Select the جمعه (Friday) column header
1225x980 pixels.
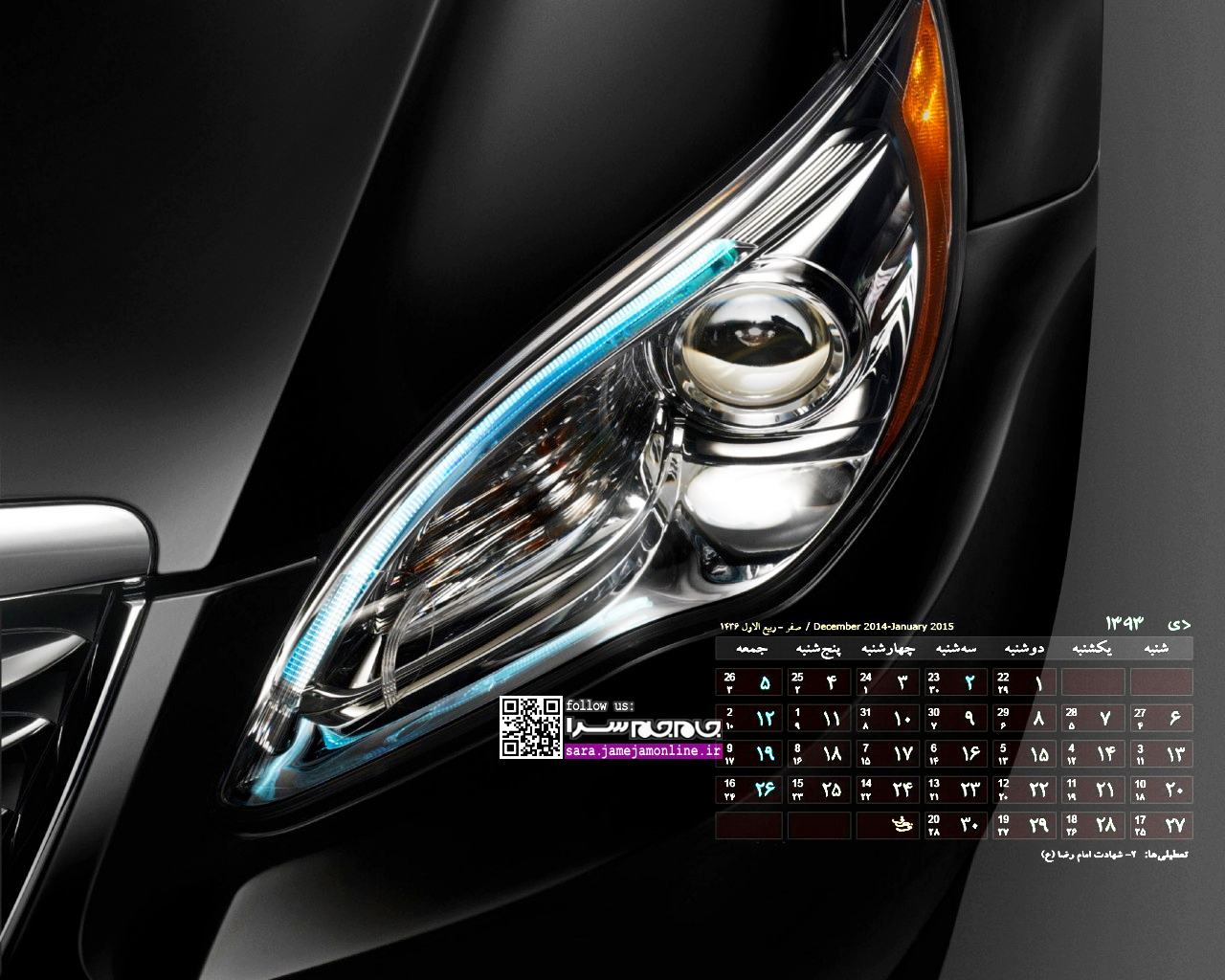point(752,649)
